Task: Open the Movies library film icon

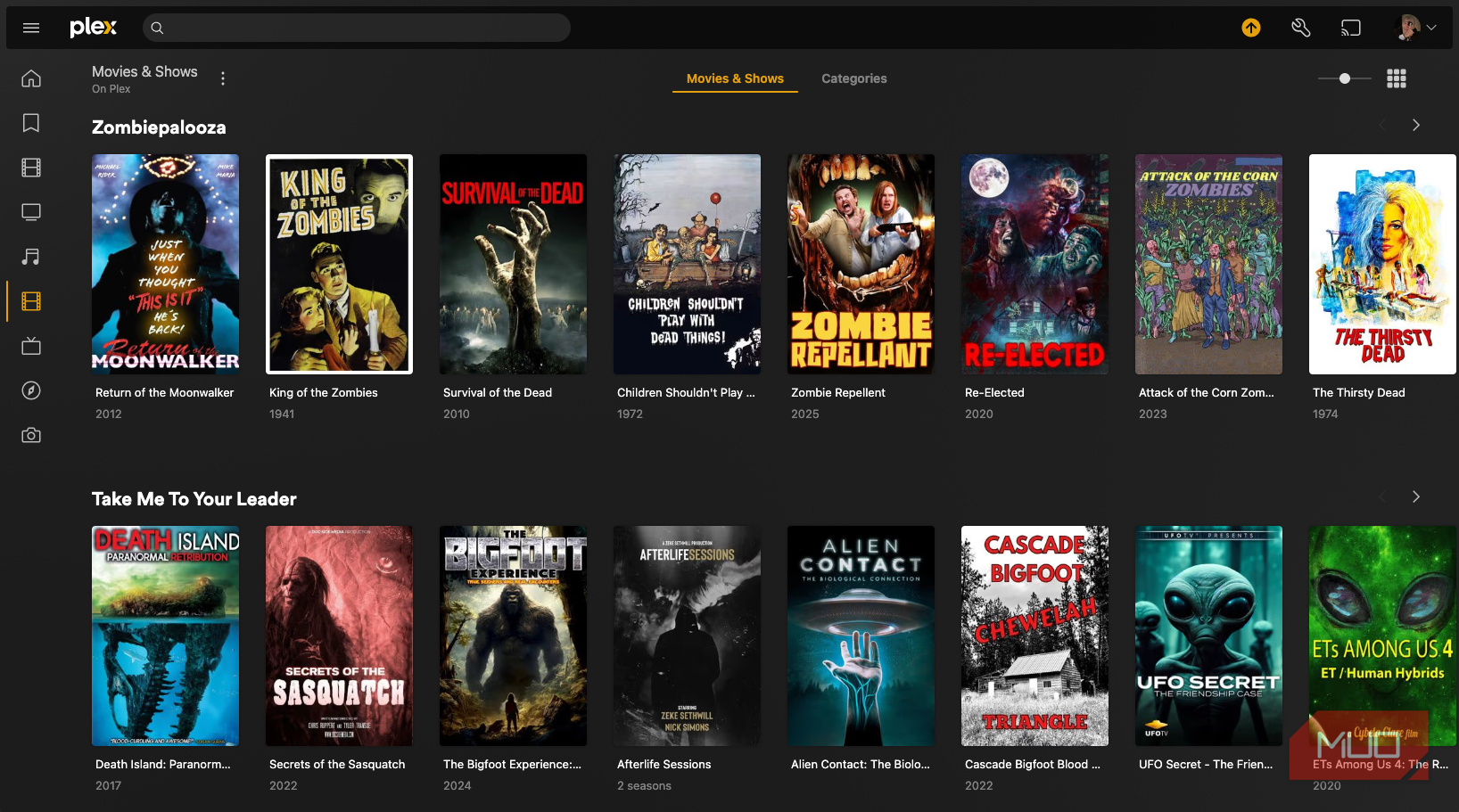Action: coord(31,168)
